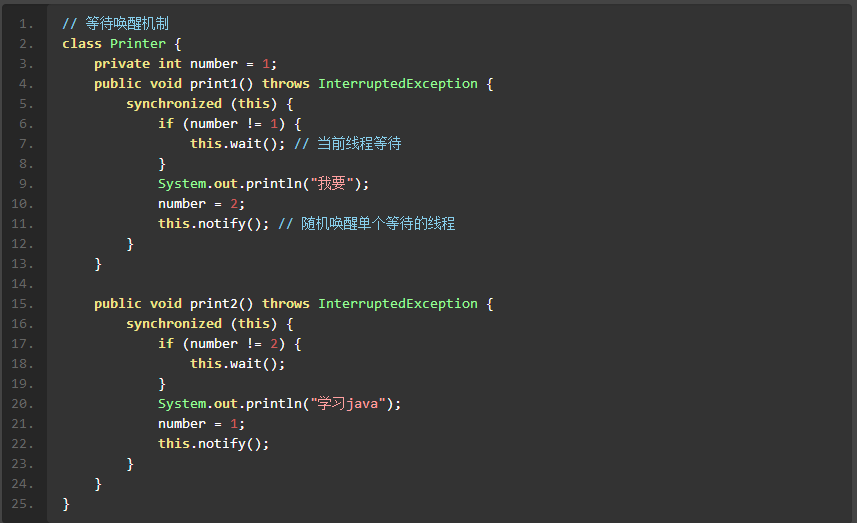This screenshot has width=857, height=523.
Task: Click the 'throws' keyword on line 4
Action: pos(286,84)
